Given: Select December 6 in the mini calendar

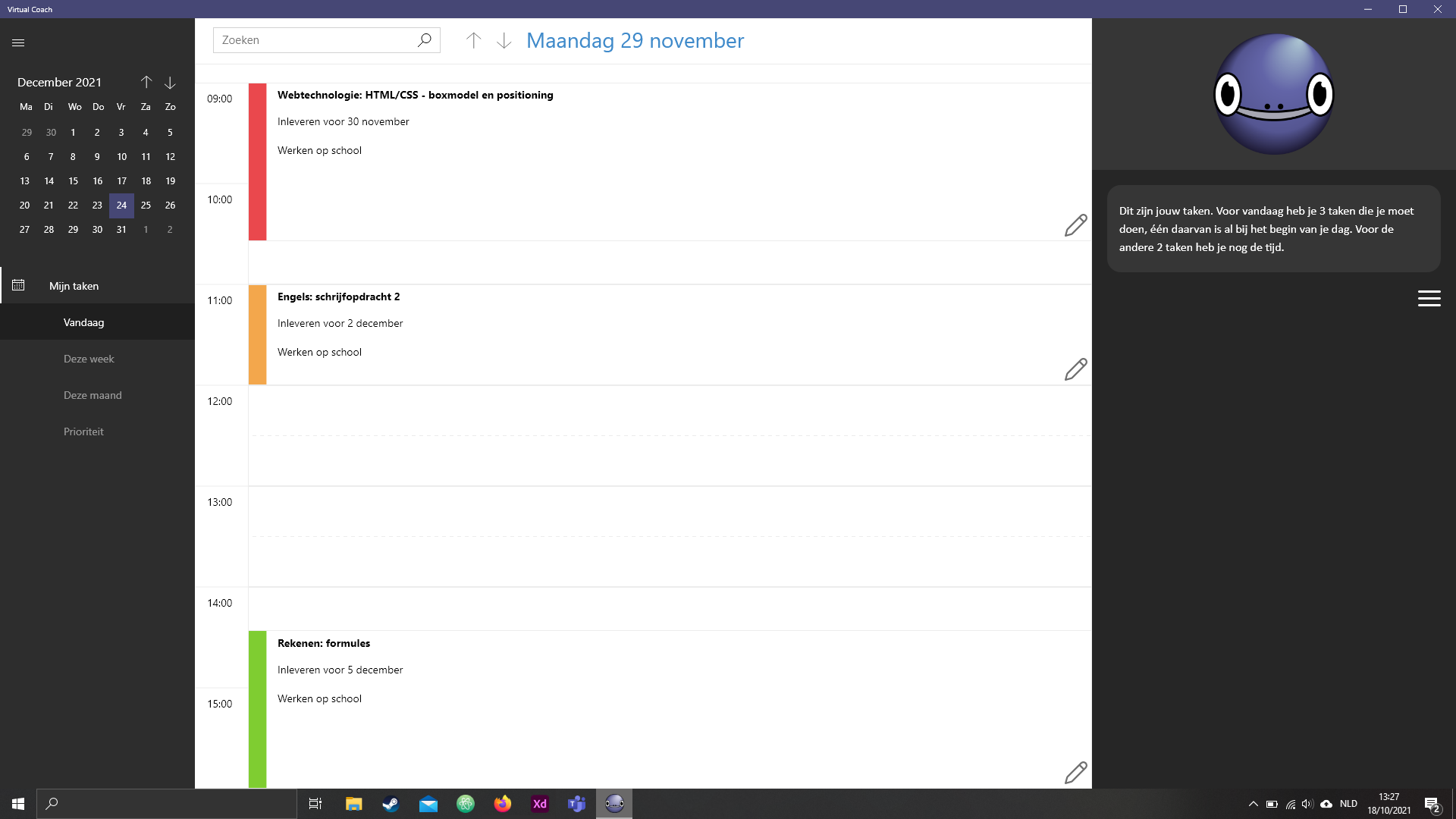Looking at the screenshot, I should pos(26,157).
